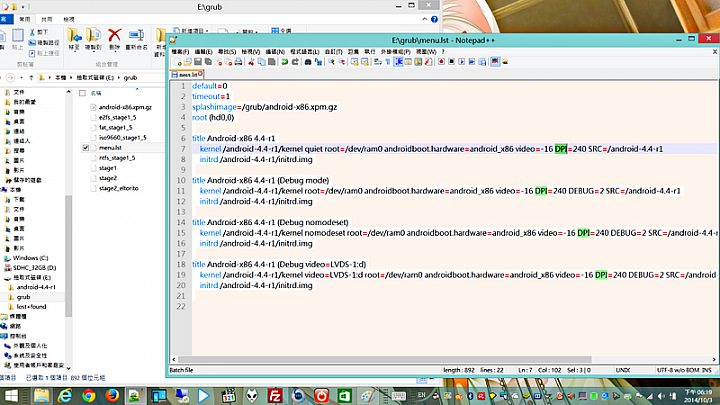Uncheck the menu.lst file checkbox
Screen dimensions: 720x405
click(x=87, y=147)
